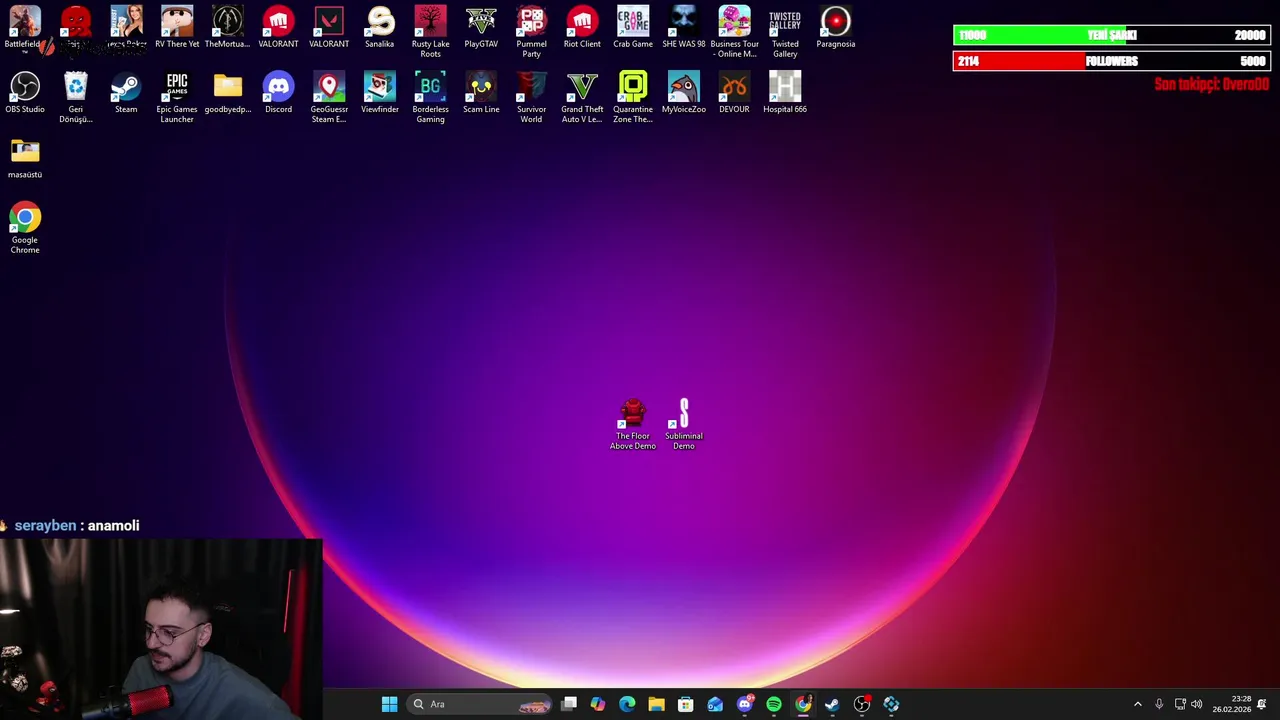The image size is (1280, 720).
Task: Open Microsoft Store from the taskbar
Action: 686,704
